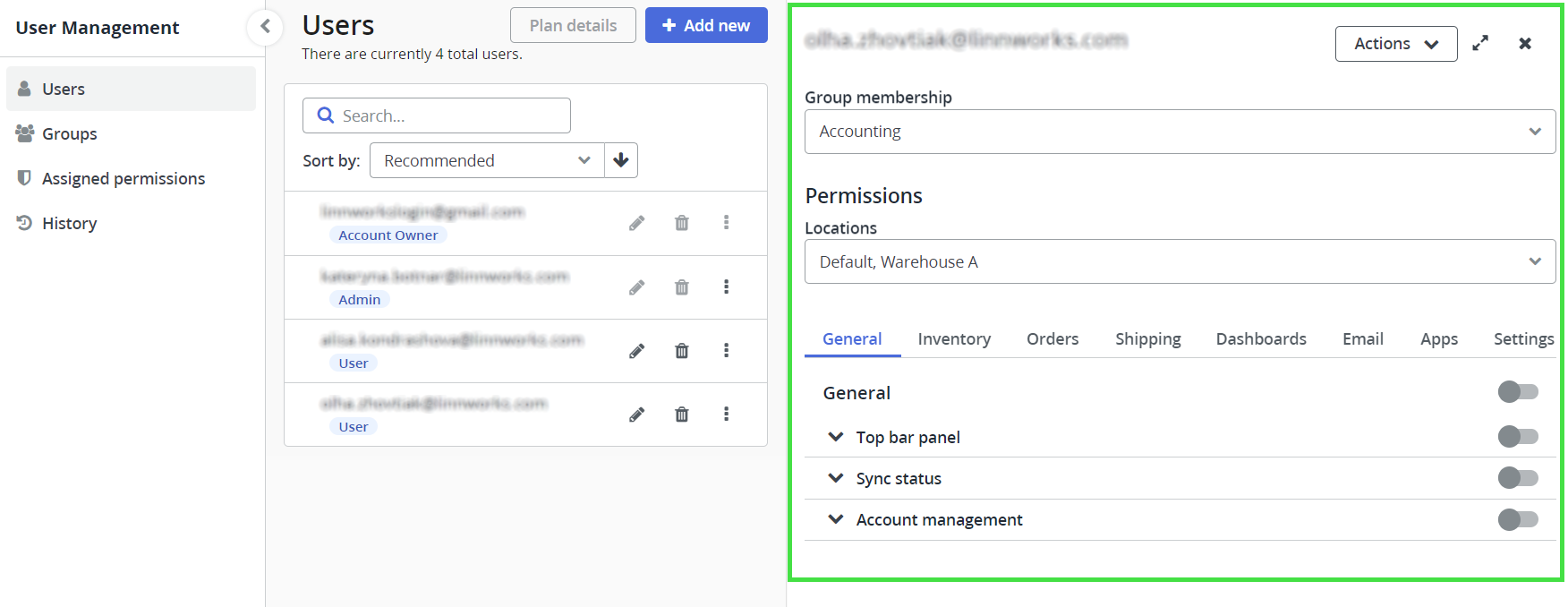Reverse the sort direction using the arrow button
The width and height of the screenshot is (1568, 607).
(x=621, y=160)
